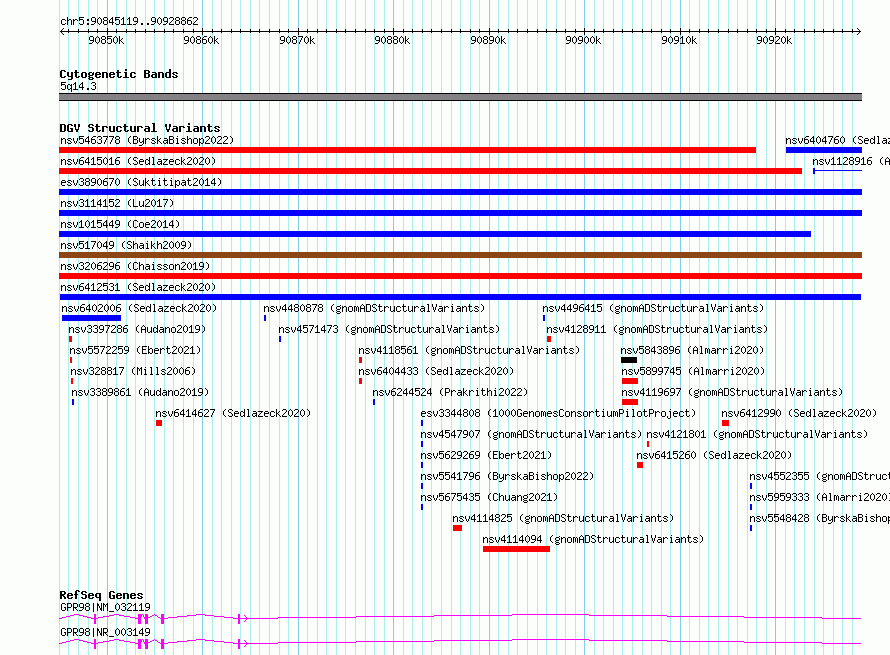Click the 90920k ruler position label
Screen dimensions: 890x655
[x=774, y=40]
